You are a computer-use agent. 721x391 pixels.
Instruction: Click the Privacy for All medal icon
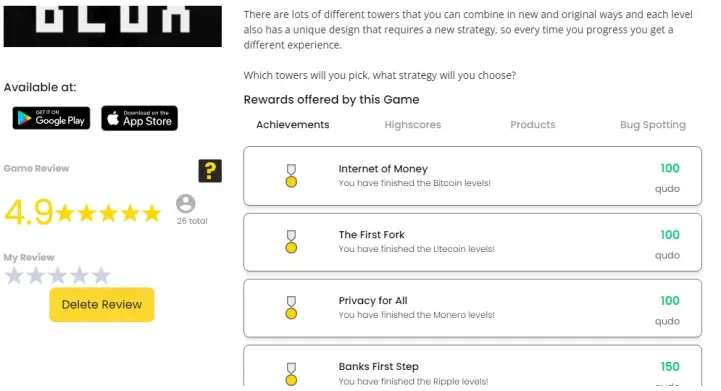coord(291,307)
